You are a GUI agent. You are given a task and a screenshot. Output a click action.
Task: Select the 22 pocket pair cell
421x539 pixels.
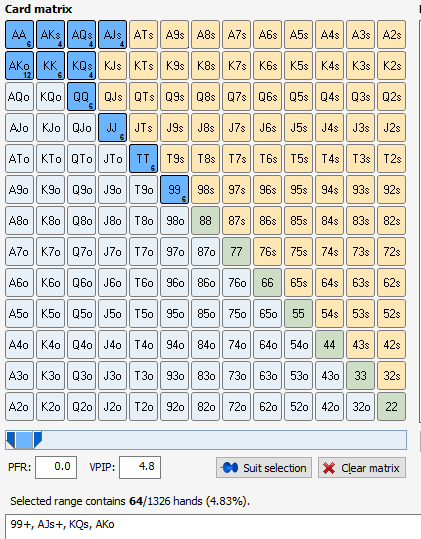tap(391, 407)
